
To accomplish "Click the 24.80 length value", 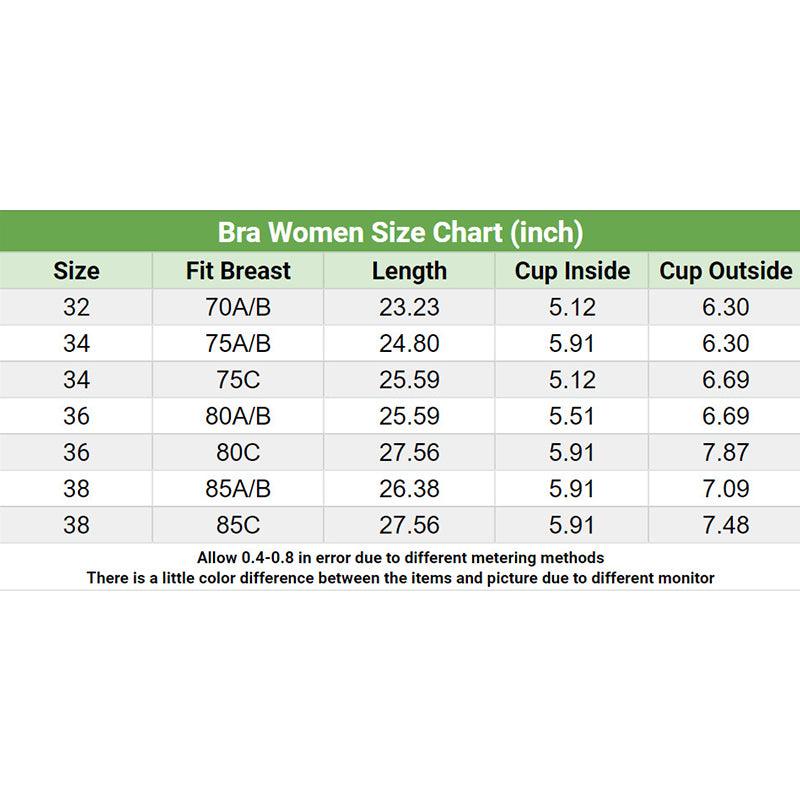I will tap(409, 343).
